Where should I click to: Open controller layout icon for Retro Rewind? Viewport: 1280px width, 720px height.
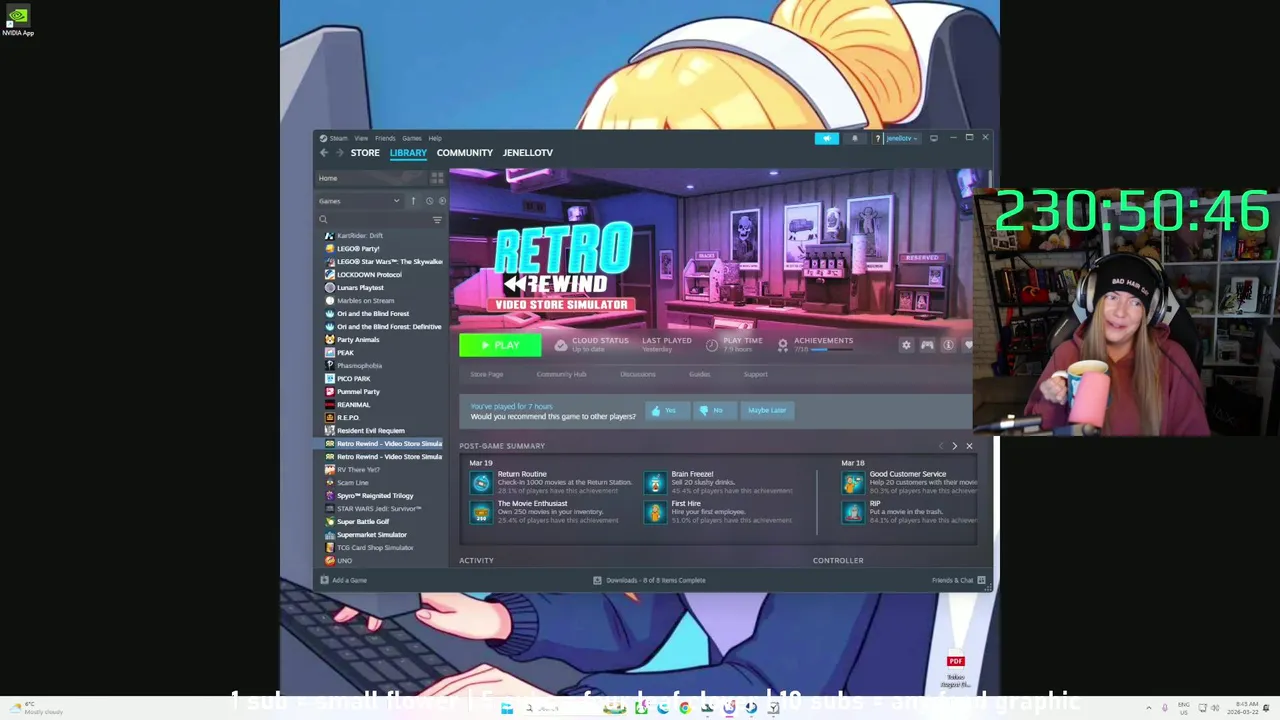(x=927, y=345)
